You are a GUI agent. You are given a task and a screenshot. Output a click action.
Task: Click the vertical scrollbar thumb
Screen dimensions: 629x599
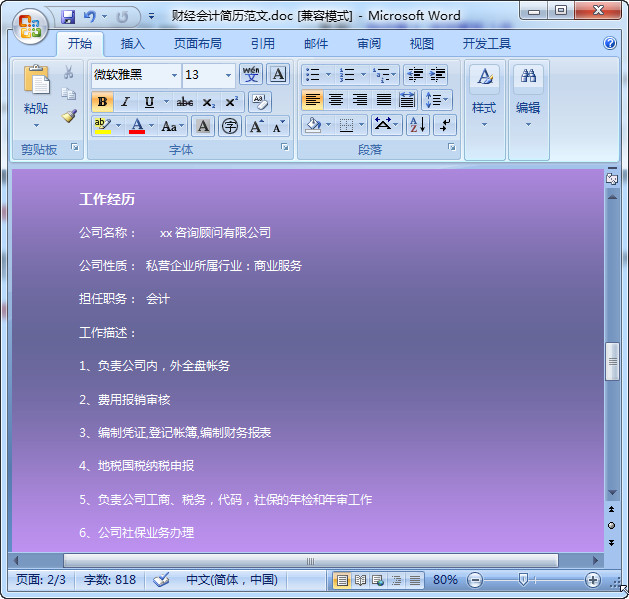point(612,362)
